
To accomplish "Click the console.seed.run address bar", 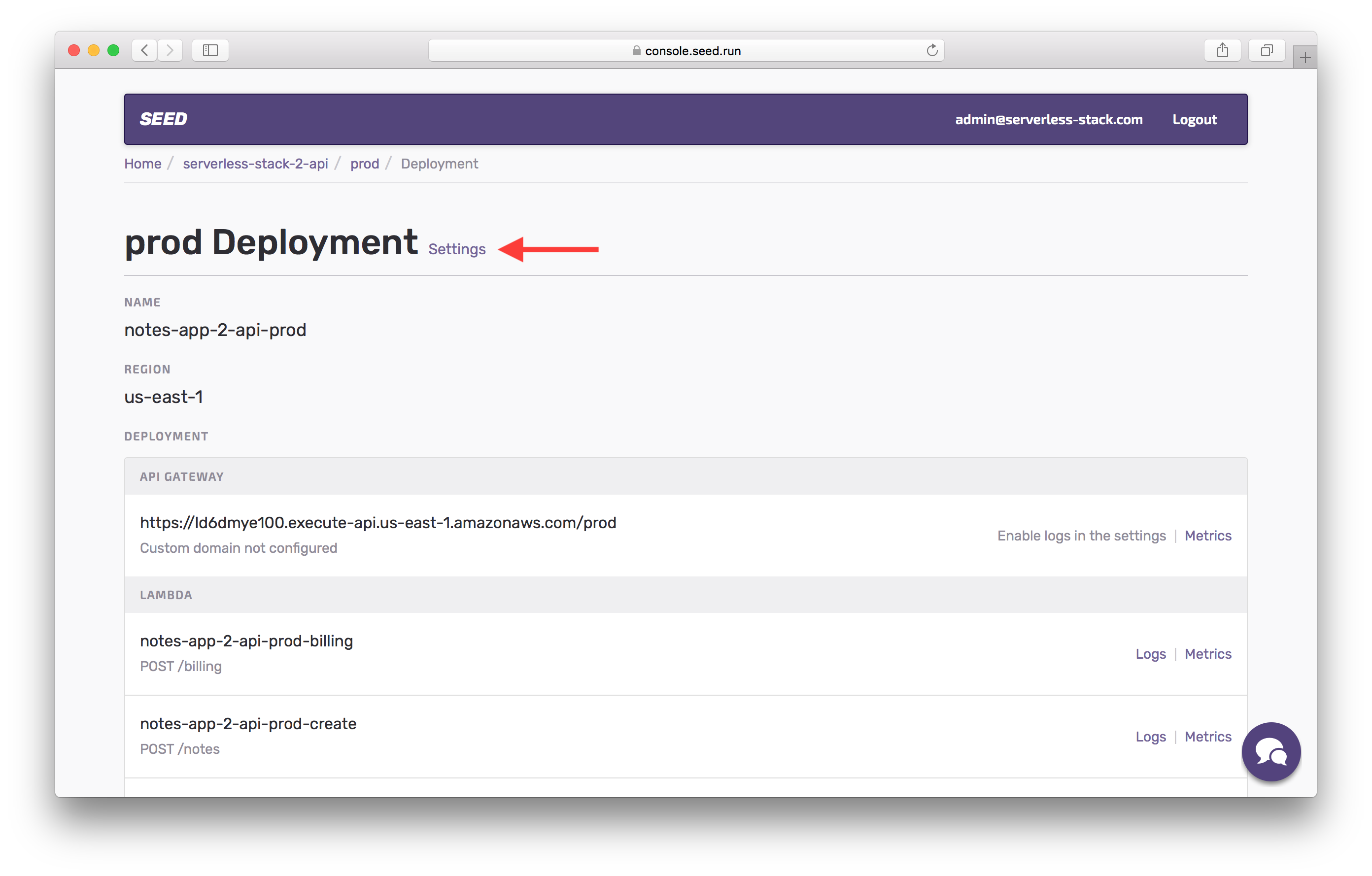I will click(x=686, y=50).
